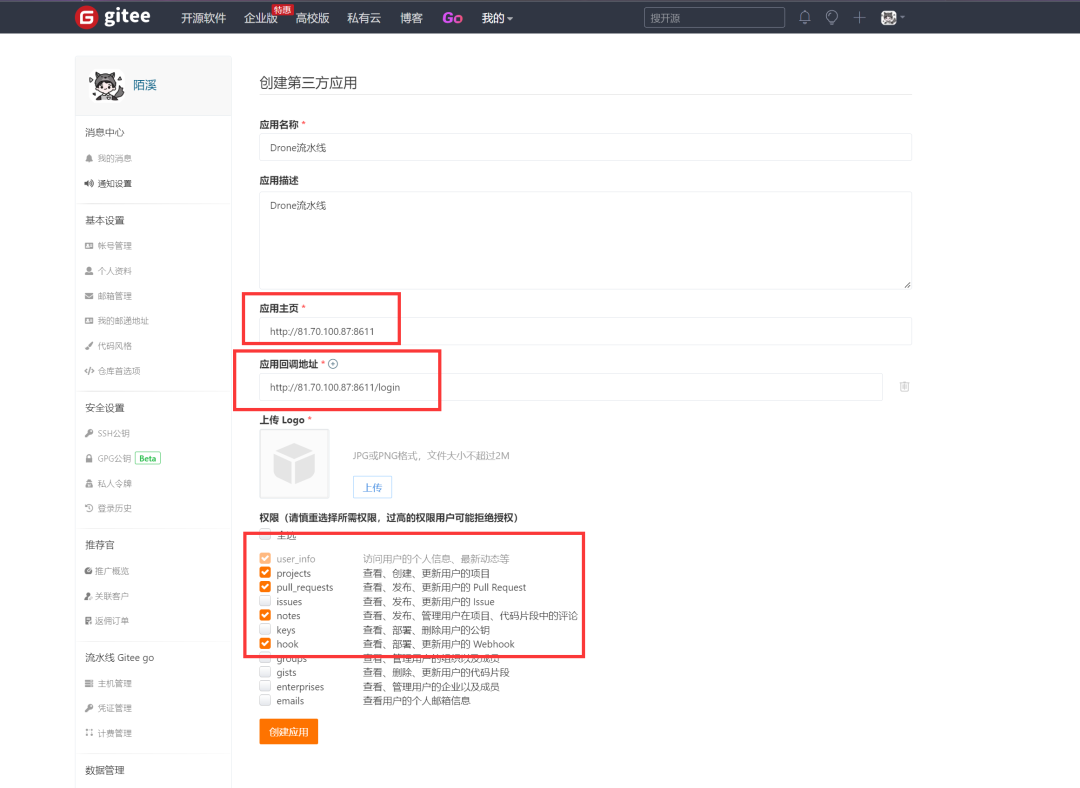1080x788 pixels.
Task: Open 私有云 in the top navigation
Action: (364, 18)
